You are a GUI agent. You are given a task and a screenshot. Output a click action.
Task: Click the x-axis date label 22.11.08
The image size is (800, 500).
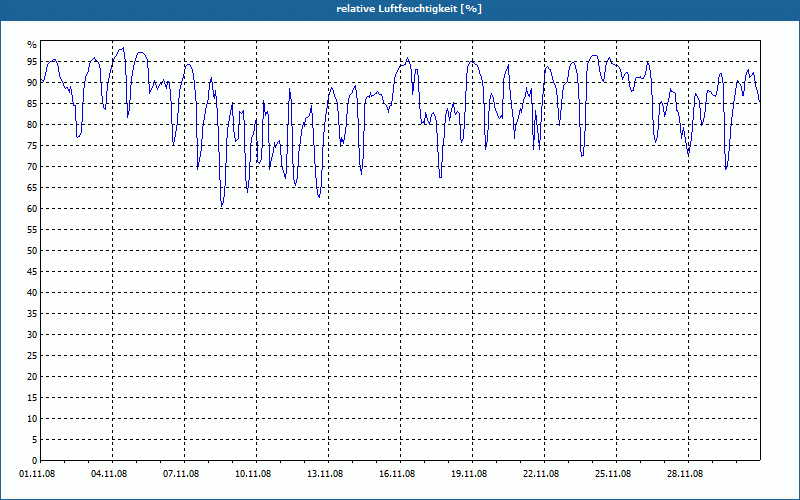pos(541,474)
